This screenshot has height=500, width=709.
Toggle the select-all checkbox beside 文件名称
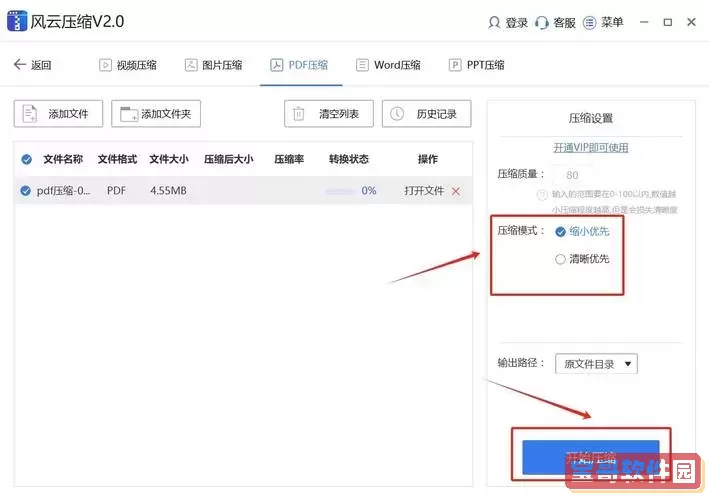tap(26, 159)
